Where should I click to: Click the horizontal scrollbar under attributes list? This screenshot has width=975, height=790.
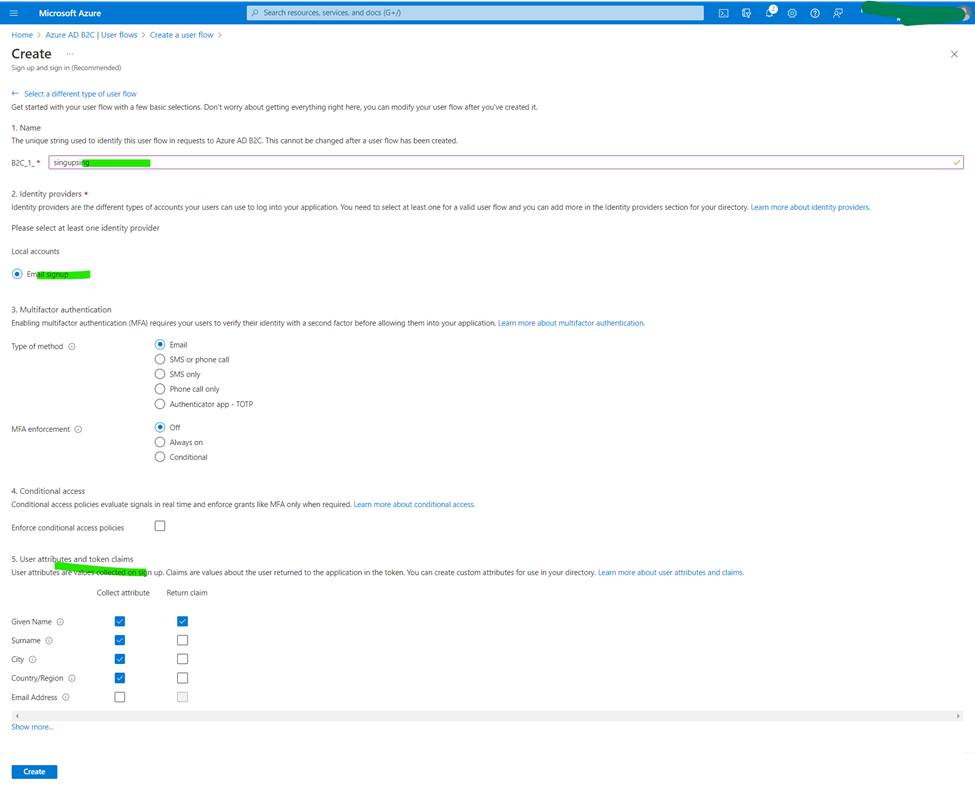(488, 716)
